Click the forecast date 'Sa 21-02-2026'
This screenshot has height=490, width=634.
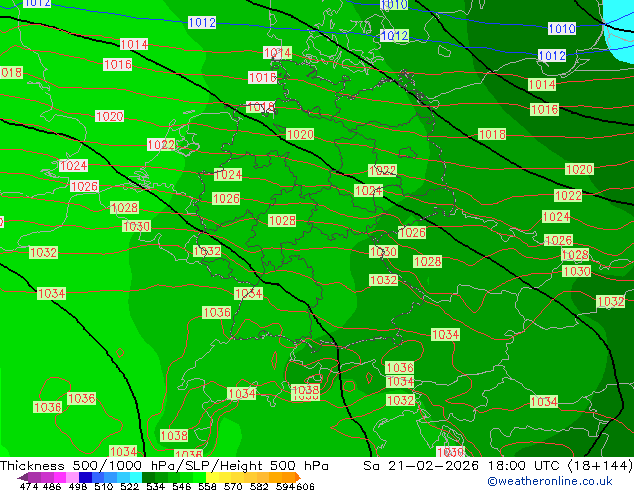421,466
